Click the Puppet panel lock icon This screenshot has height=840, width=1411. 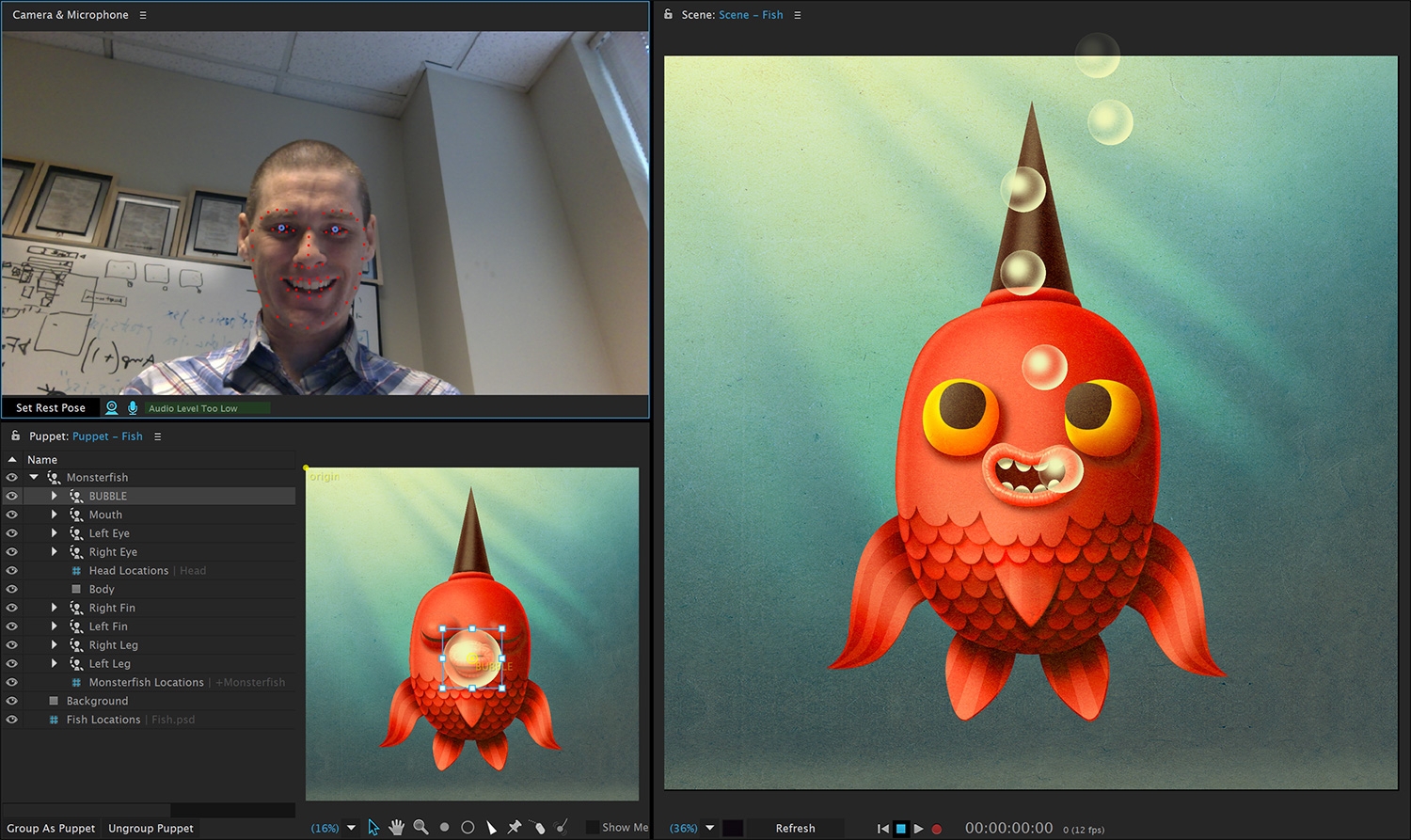15,436
